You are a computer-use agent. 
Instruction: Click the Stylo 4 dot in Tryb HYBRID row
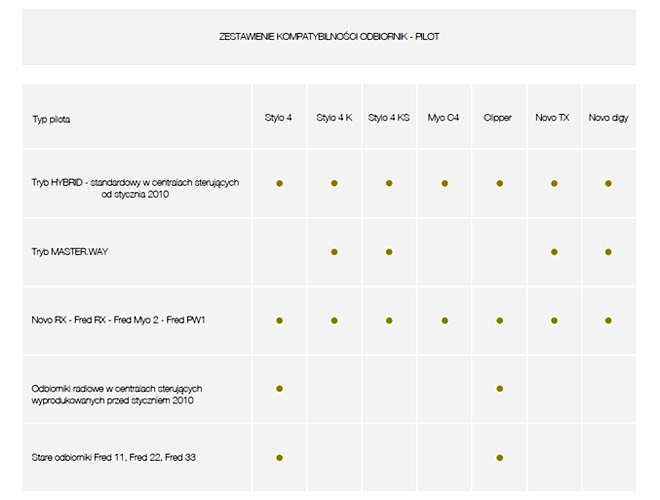coord(280,184)
